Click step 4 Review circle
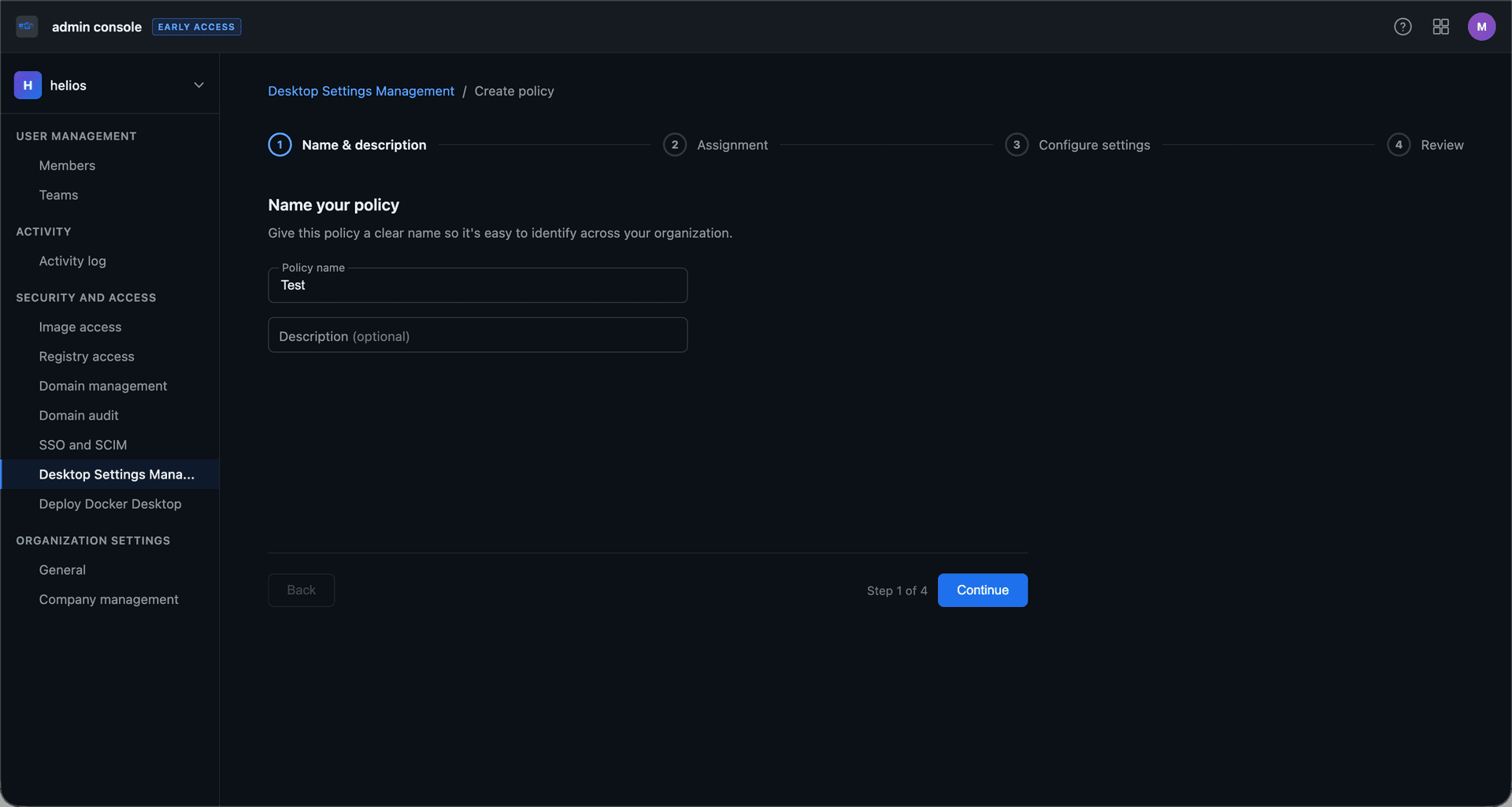 (x=1398, y=145)
